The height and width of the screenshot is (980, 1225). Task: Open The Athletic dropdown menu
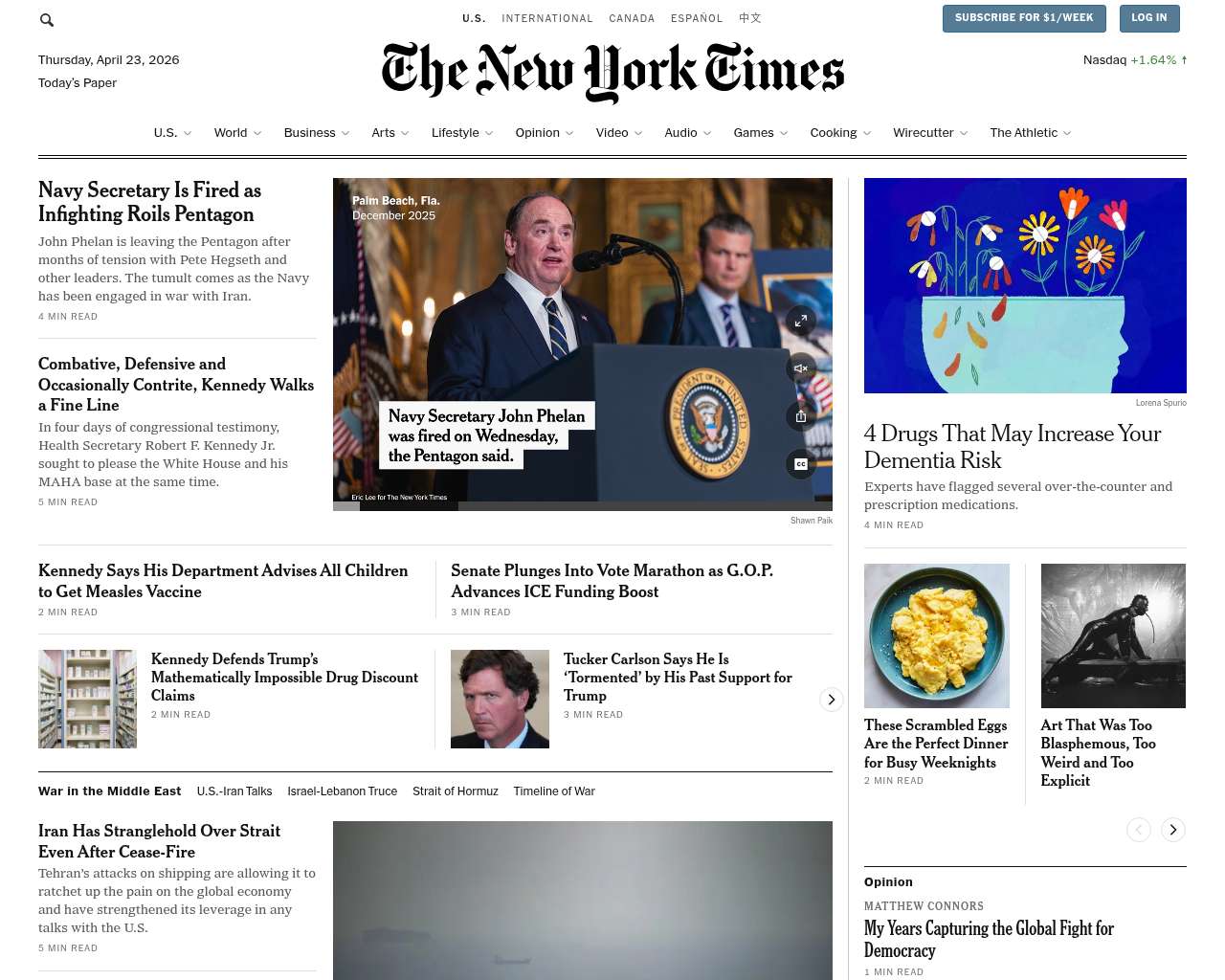[1031, 133]
